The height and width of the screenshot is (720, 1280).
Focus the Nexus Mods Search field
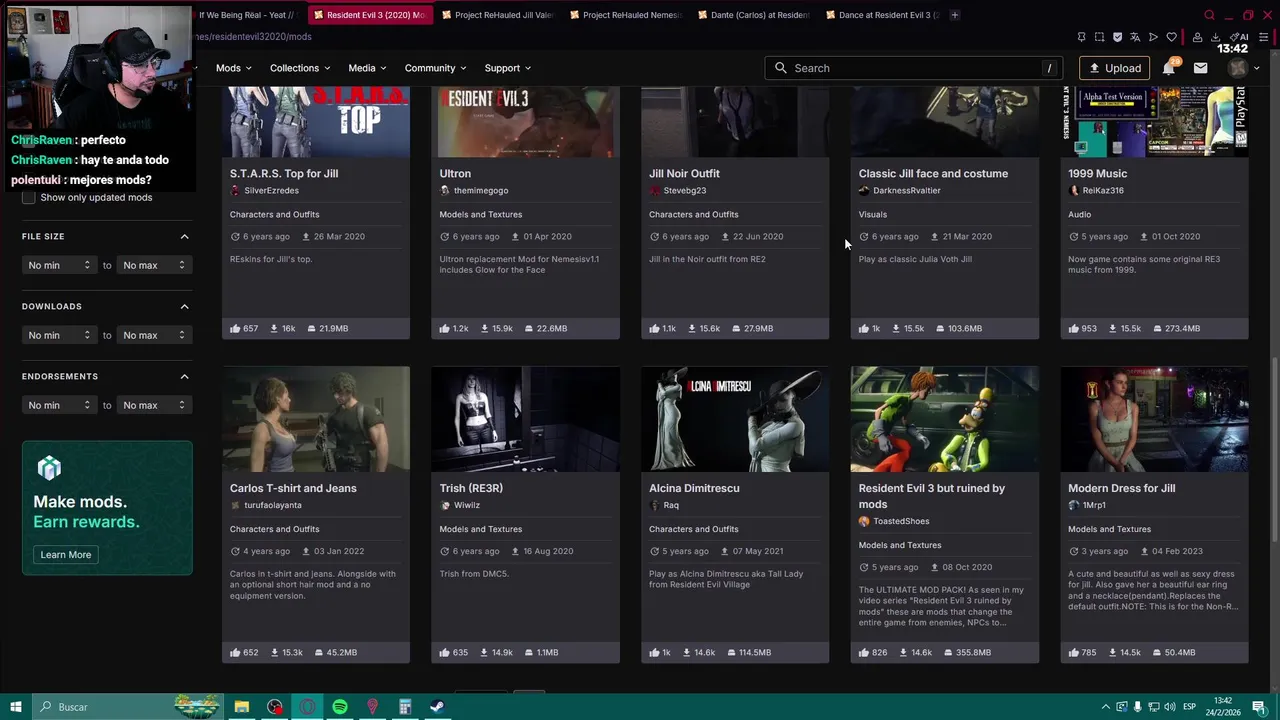916,68
